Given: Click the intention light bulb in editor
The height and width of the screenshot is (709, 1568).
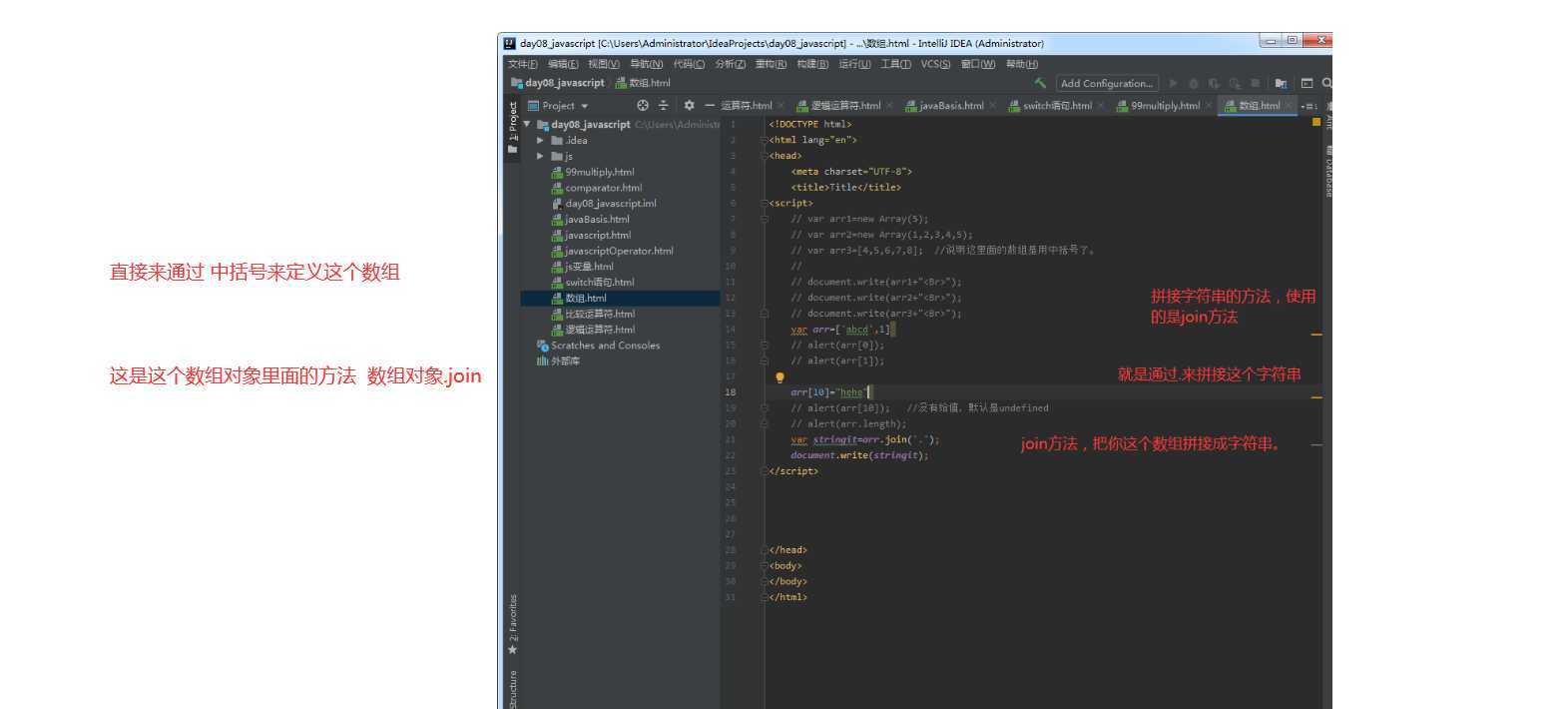Looking at the screenshot, I should tap(780, 376).
